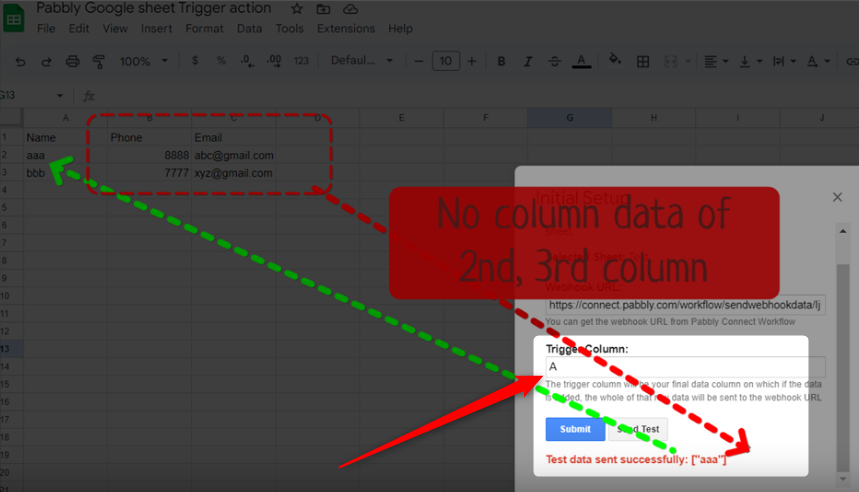Open more number formats 123
Screen dimensions: 859x492
301,61
